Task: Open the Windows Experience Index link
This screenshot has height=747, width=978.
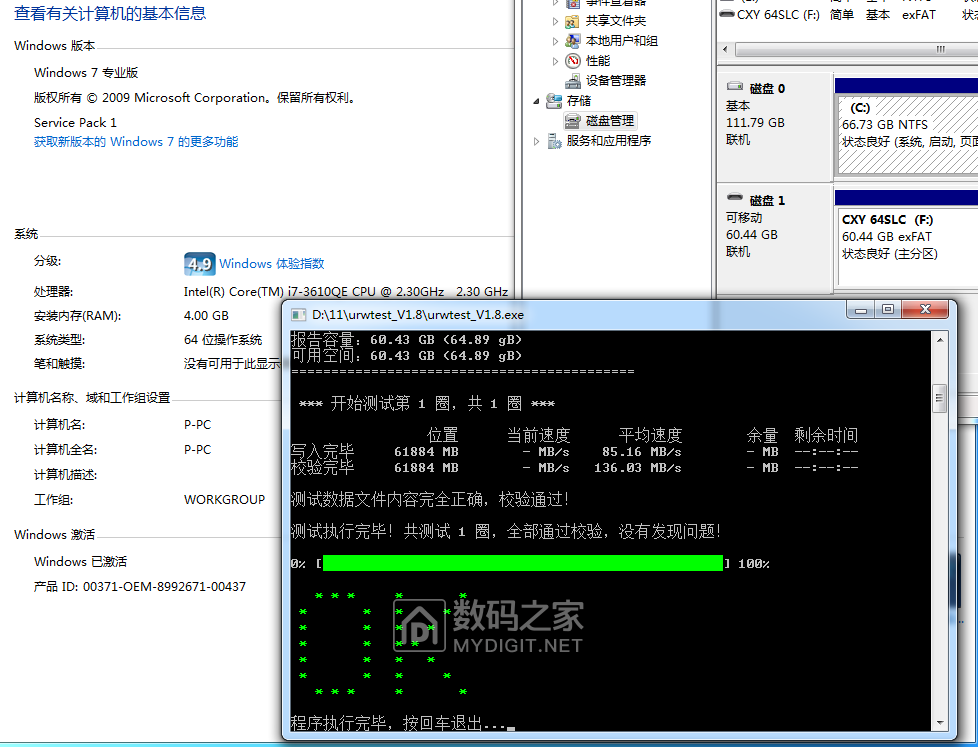Action: point(271,264)
